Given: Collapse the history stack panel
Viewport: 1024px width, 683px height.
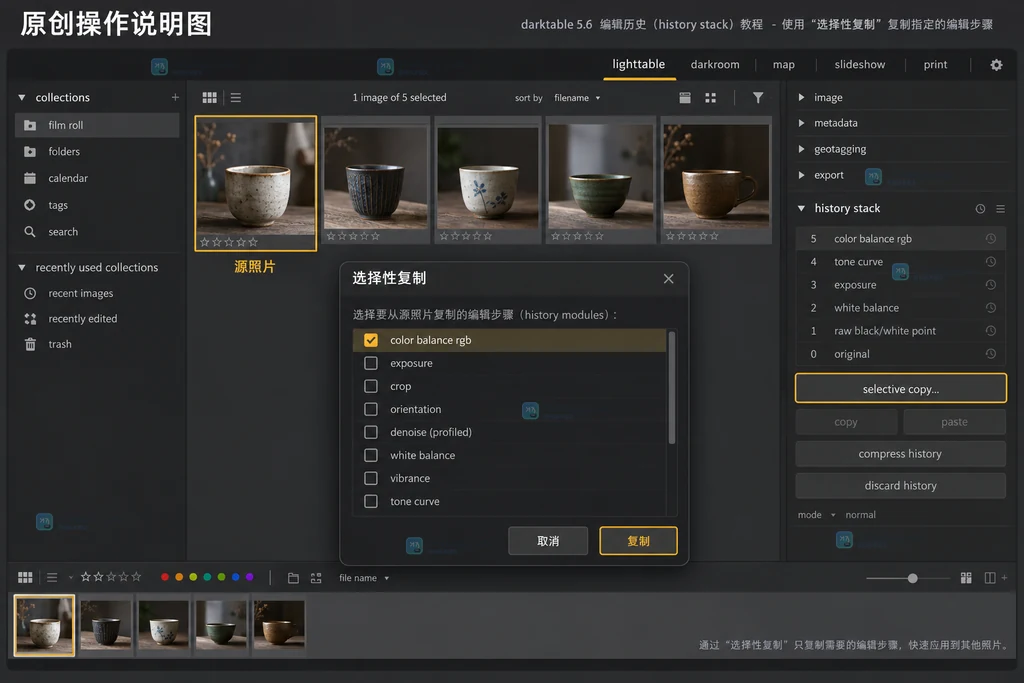Looking at the screenshot, I should (801, 208).
